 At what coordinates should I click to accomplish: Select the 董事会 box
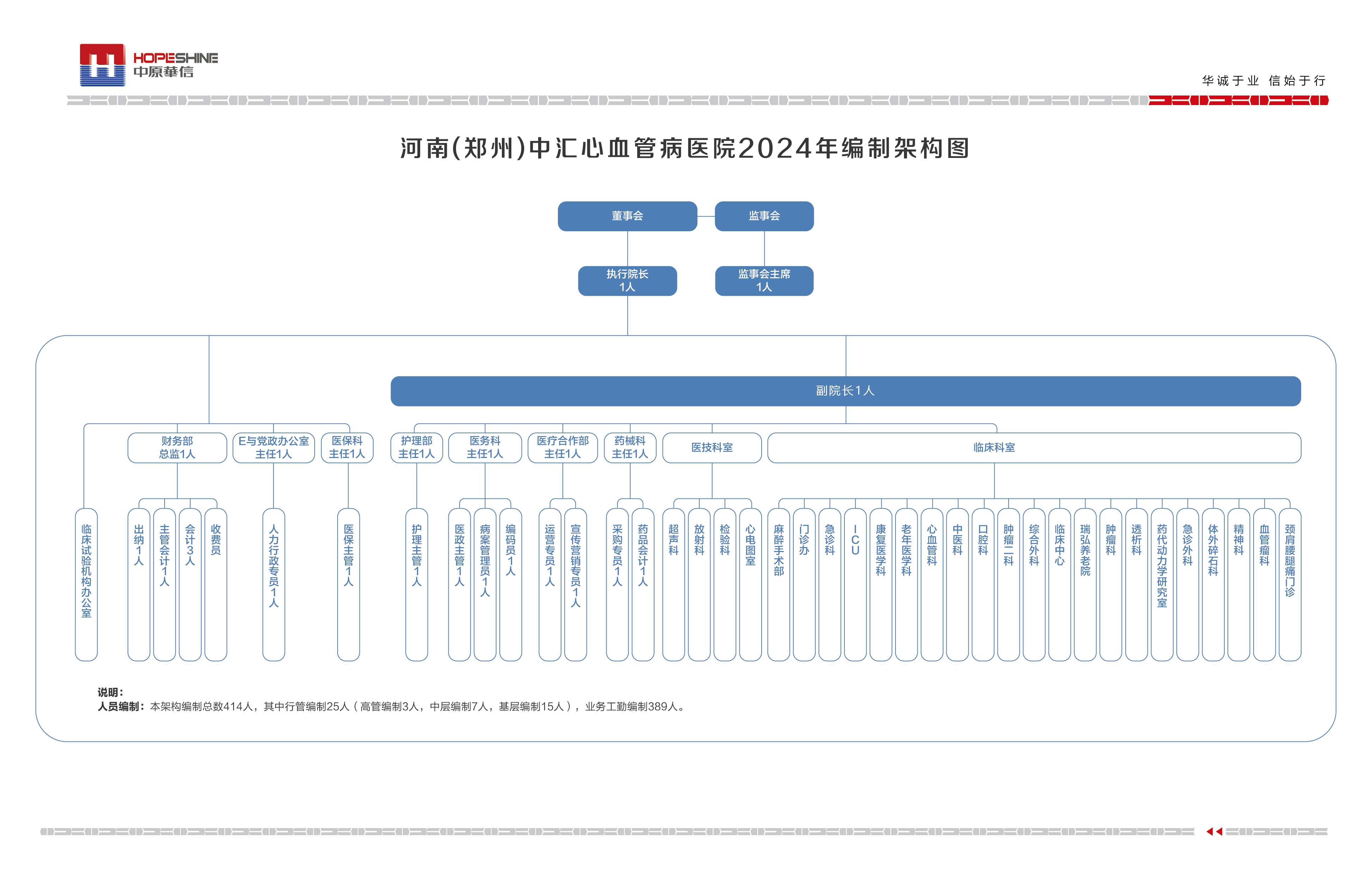(627, 216)
